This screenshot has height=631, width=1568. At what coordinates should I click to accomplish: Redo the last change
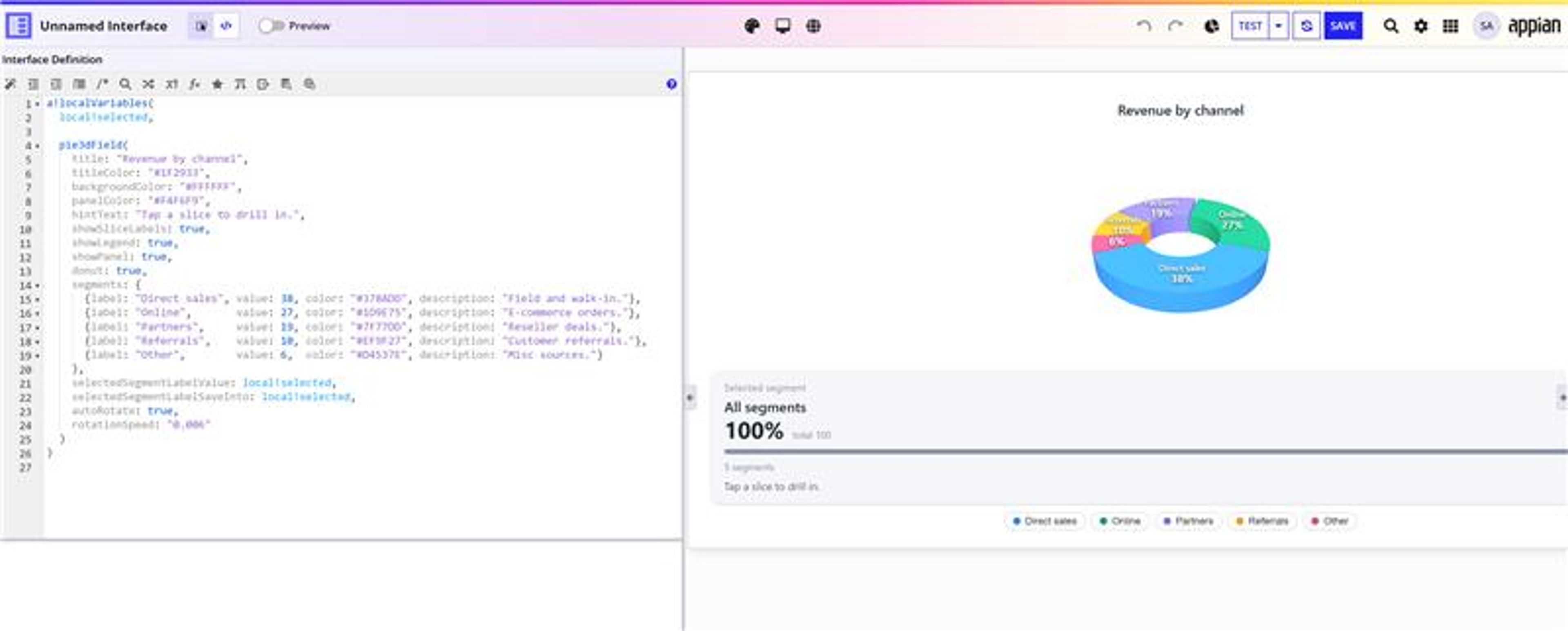tap(1176, 26)
